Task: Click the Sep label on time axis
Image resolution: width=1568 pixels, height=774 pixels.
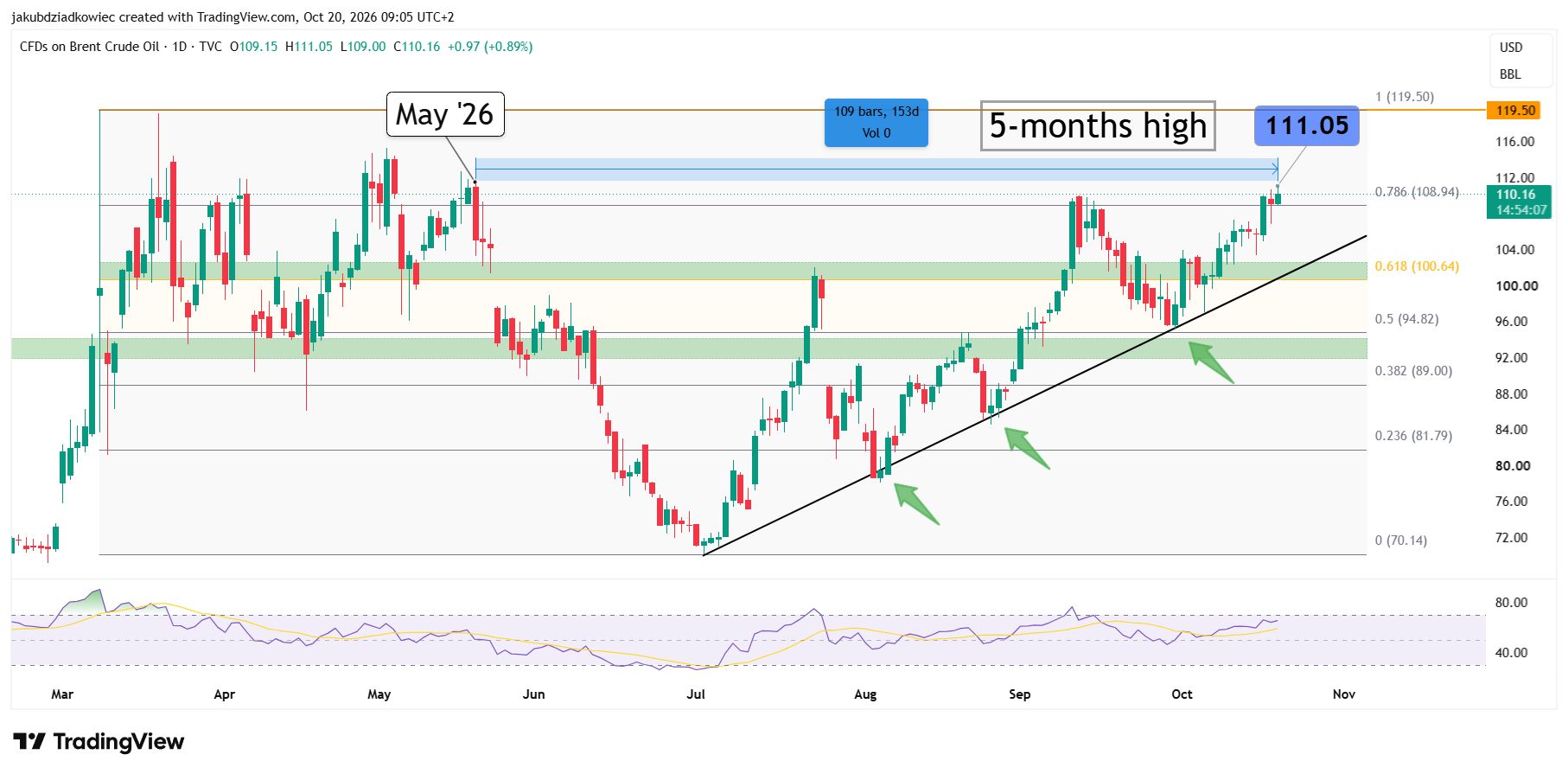Action: pyautogui.click(x=1020, y=694)
